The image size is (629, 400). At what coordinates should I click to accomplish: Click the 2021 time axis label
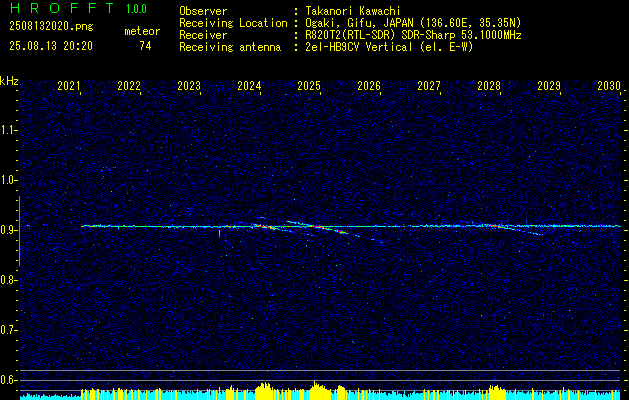click(x=69, y=85)
